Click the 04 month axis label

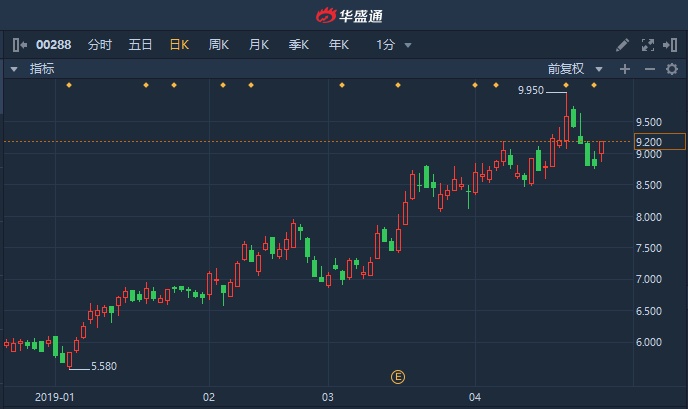click(475, 397)
